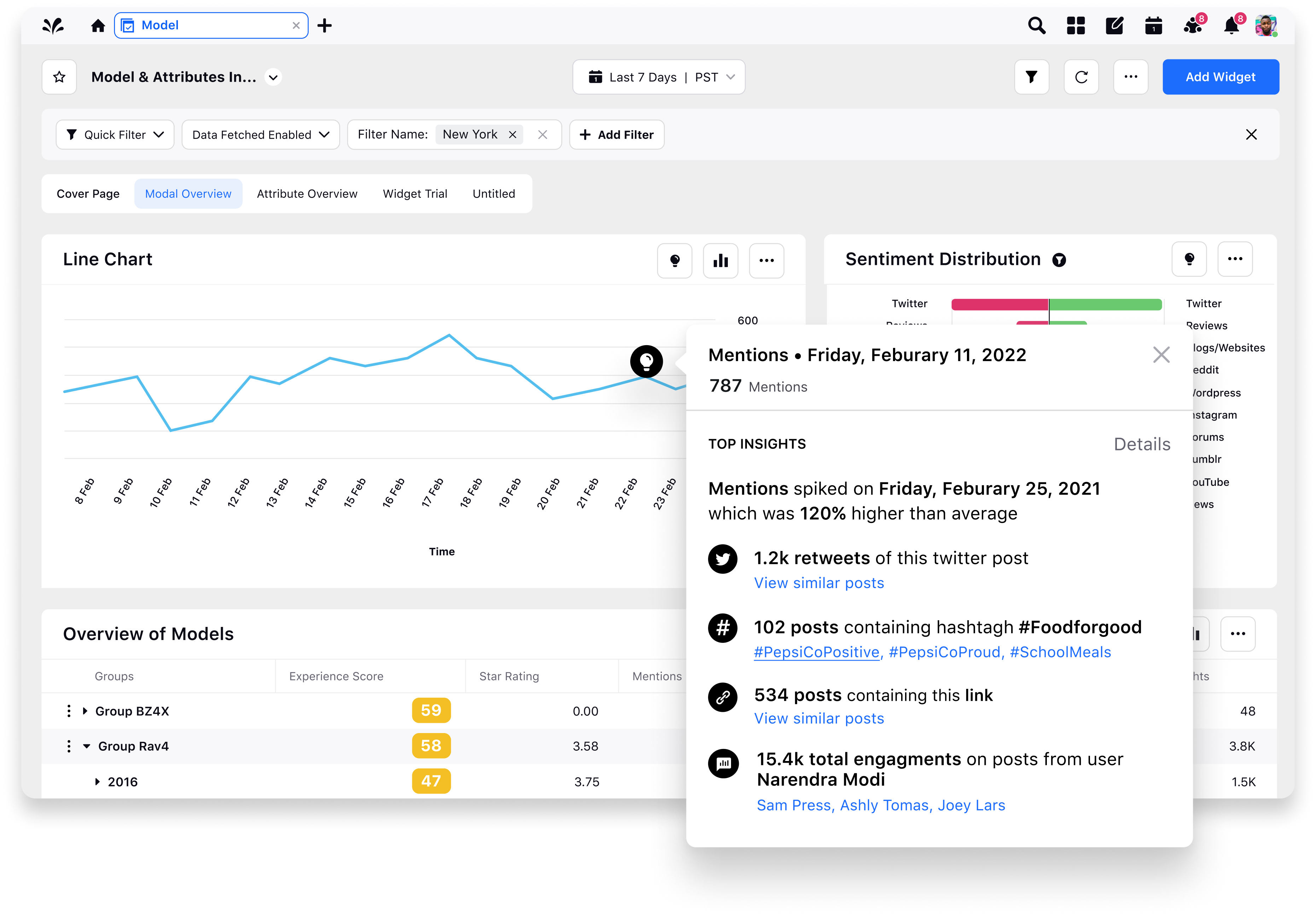Switch Line Chart to bar chart view
1316x918 pixels.
(720, 261)
